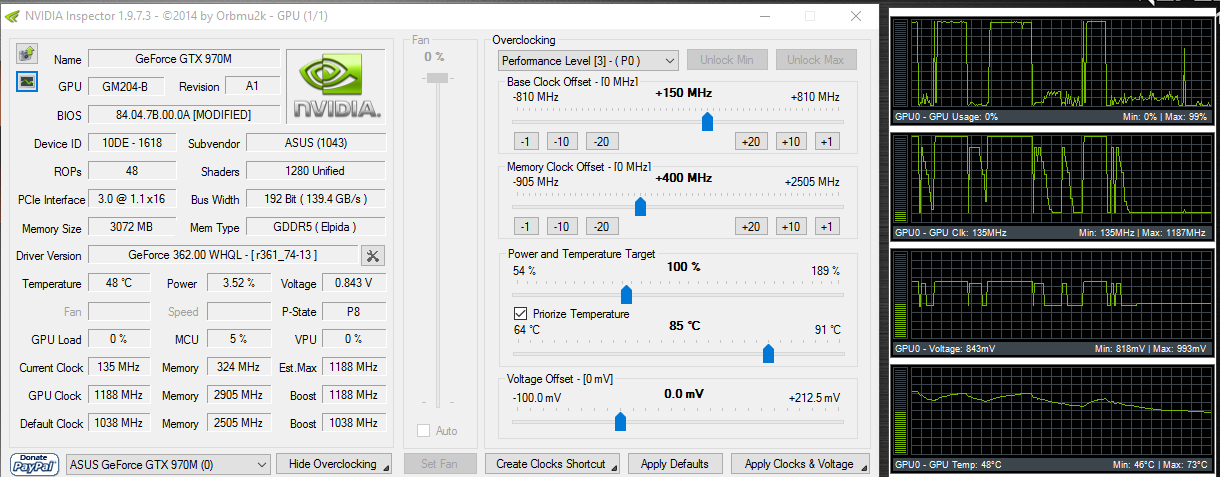
Task: Open driver profile settings wrench icon
Action: click(373, 256)
